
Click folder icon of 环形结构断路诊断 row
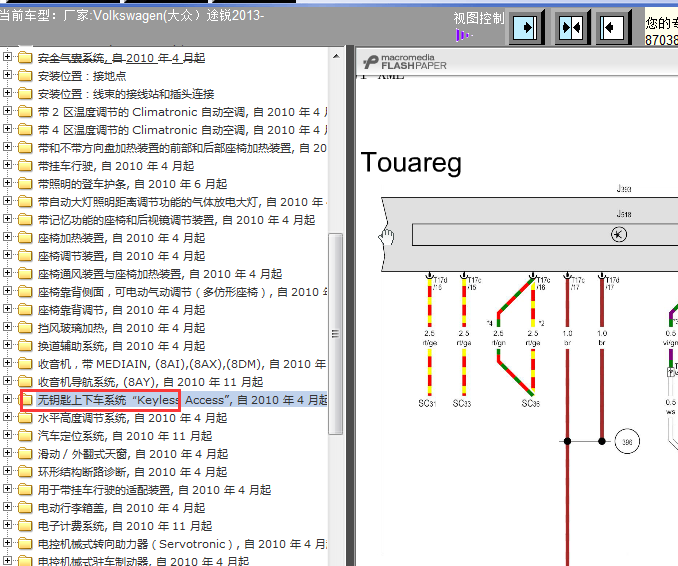pyautogui.click(x=26, y=472)
